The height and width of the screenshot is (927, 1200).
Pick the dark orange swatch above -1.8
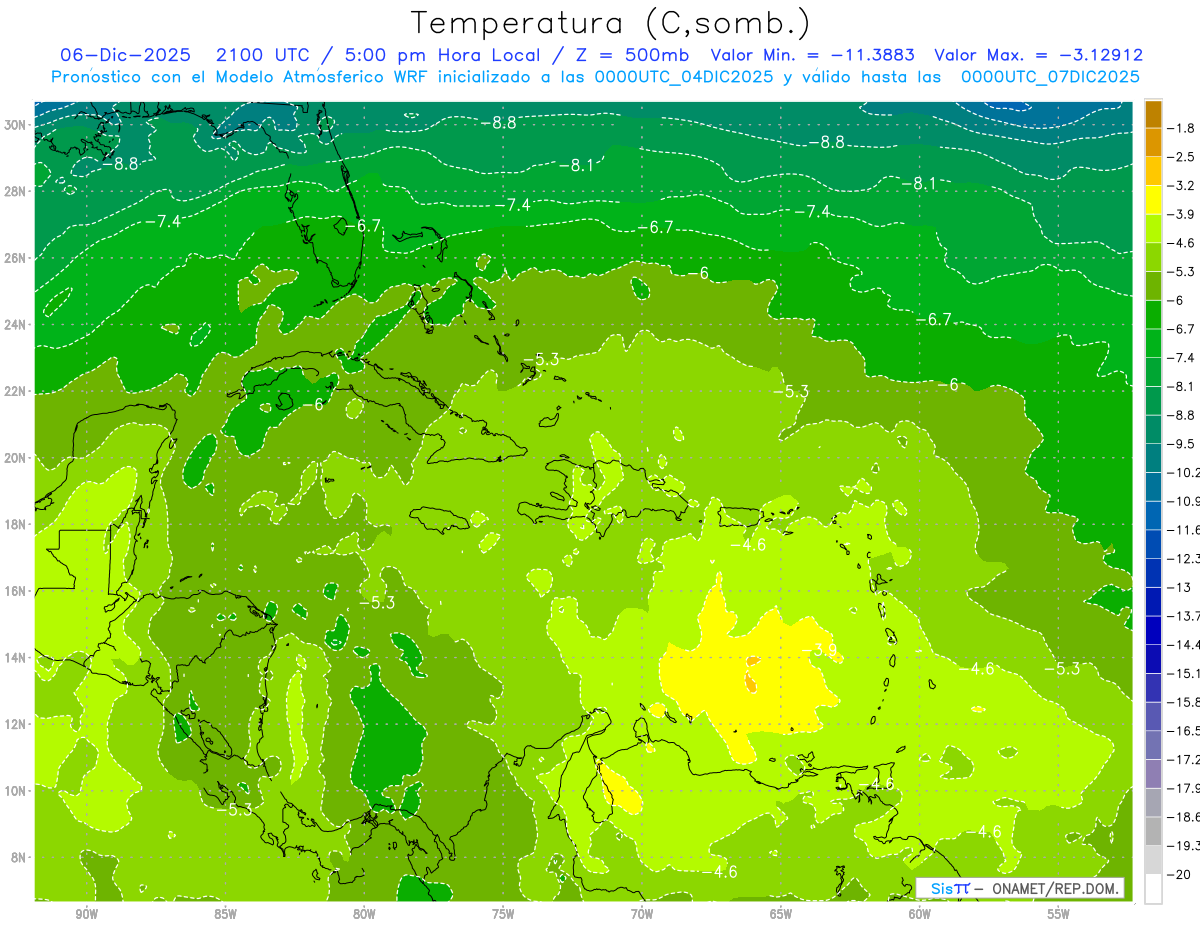coord(1153,114)
